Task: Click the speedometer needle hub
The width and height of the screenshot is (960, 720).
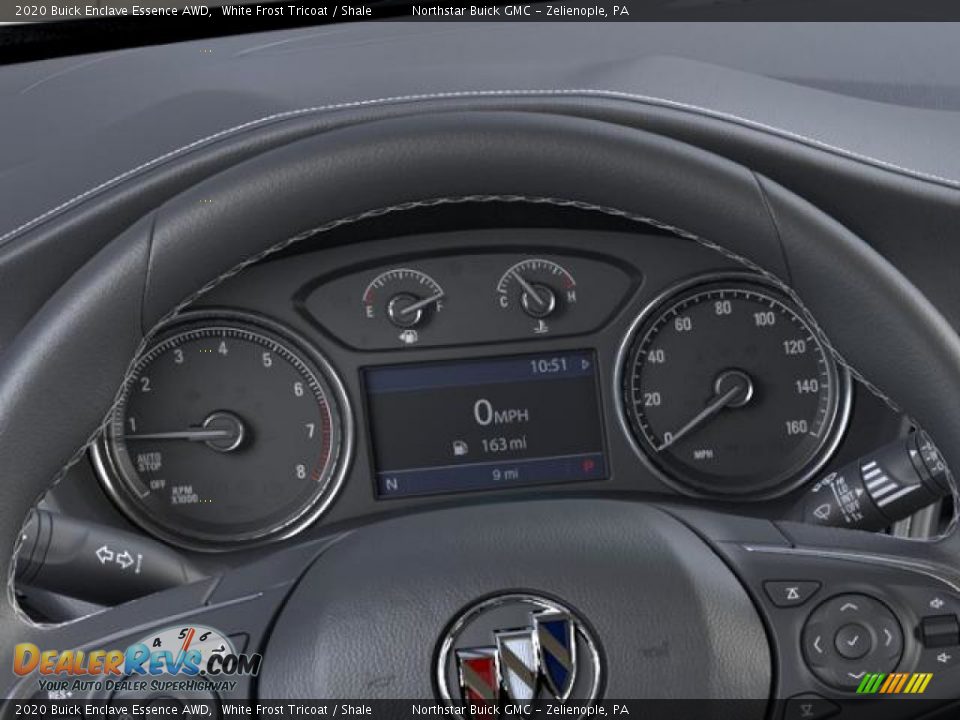Action: [x=733, y=389]
